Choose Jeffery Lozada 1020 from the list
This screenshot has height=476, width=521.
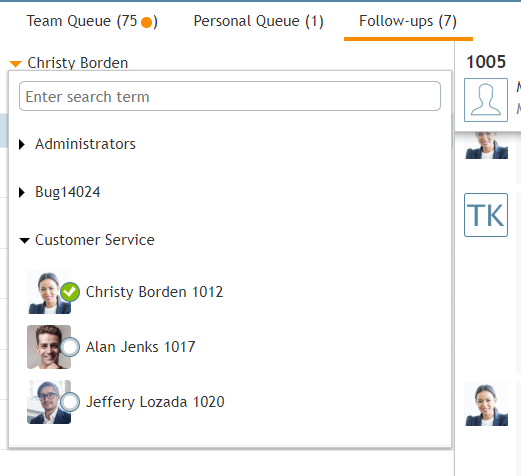click(x=155, y=402)
